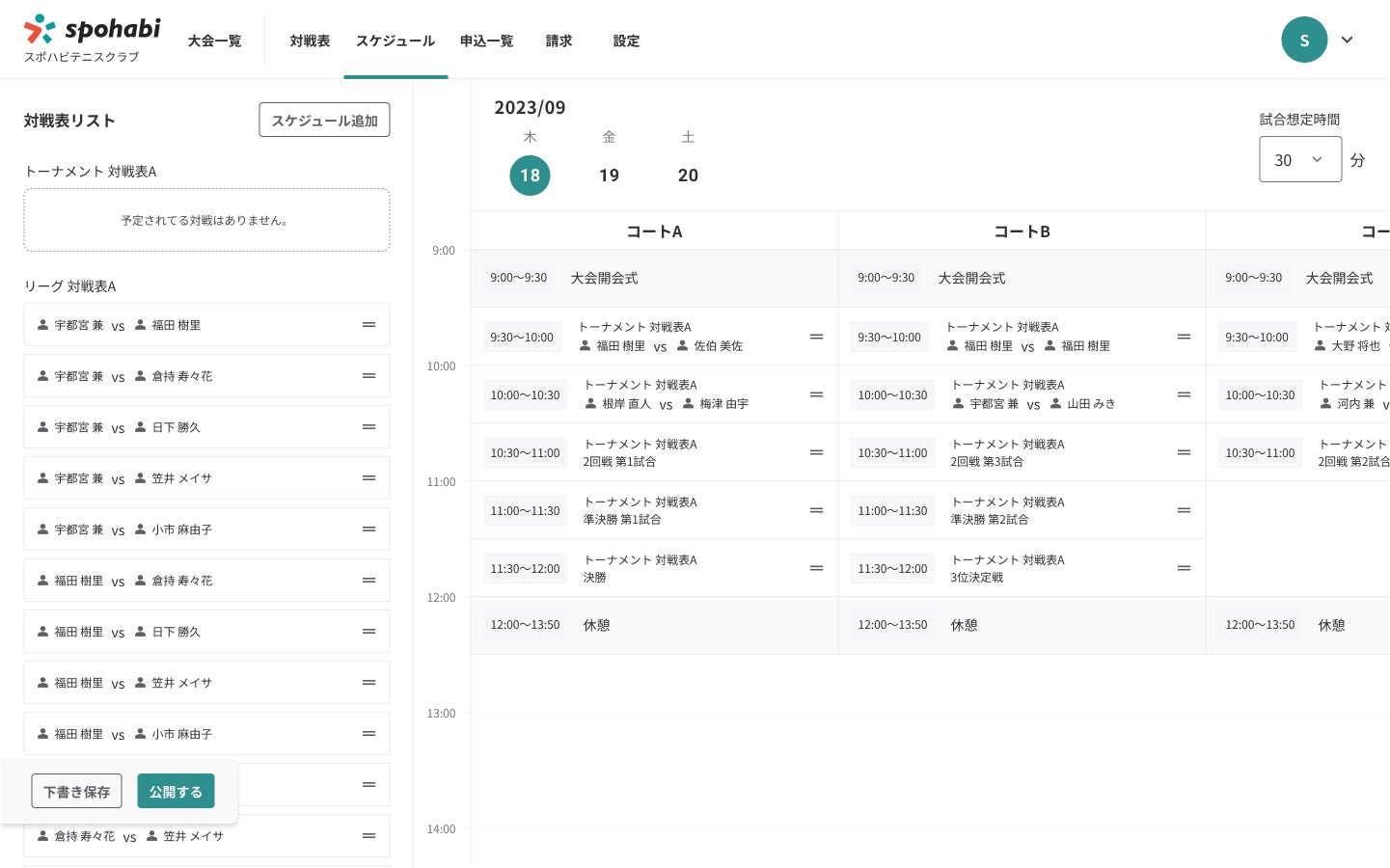This screenshot has height=868, width=1390.
Task: Open the スケジュール tab
Action: click(x=395, y=41)
